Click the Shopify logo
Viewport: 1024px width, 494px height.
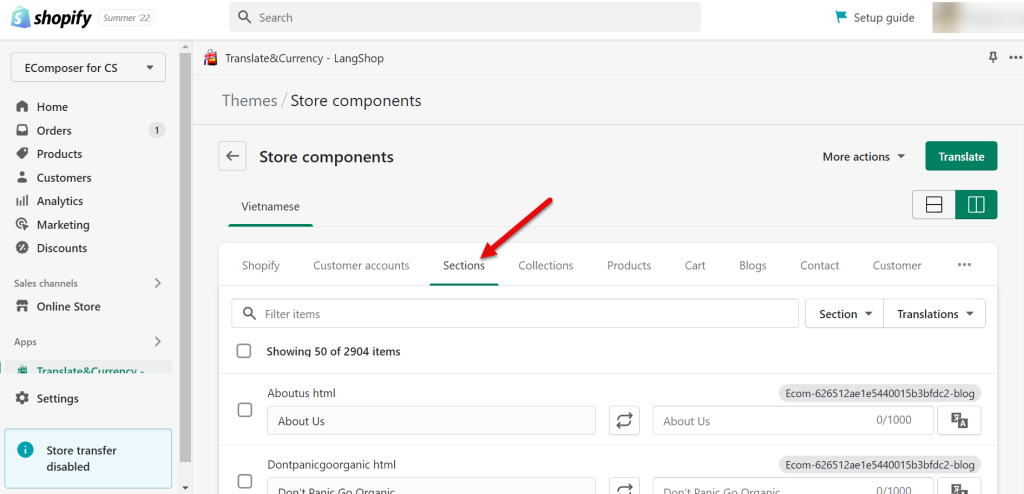tap(51, 18)
